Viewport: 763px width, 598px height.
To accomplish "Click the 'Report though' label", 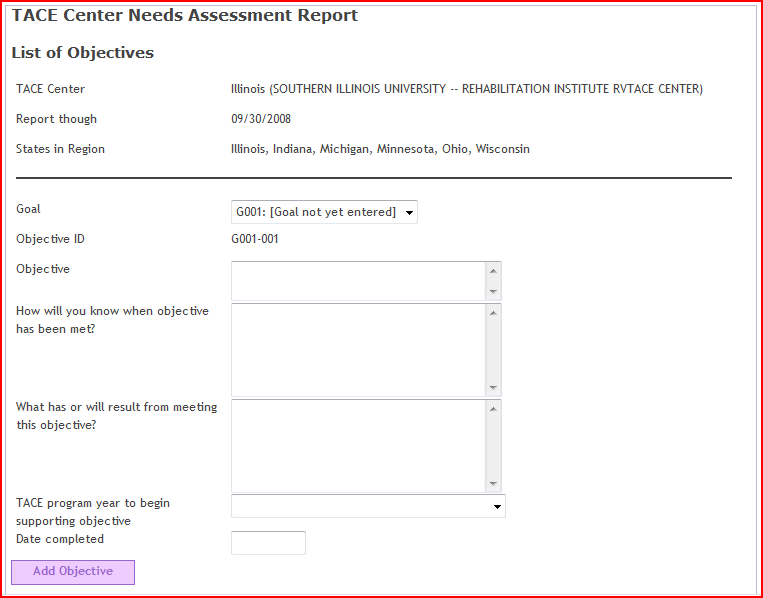I will (56, 119).
